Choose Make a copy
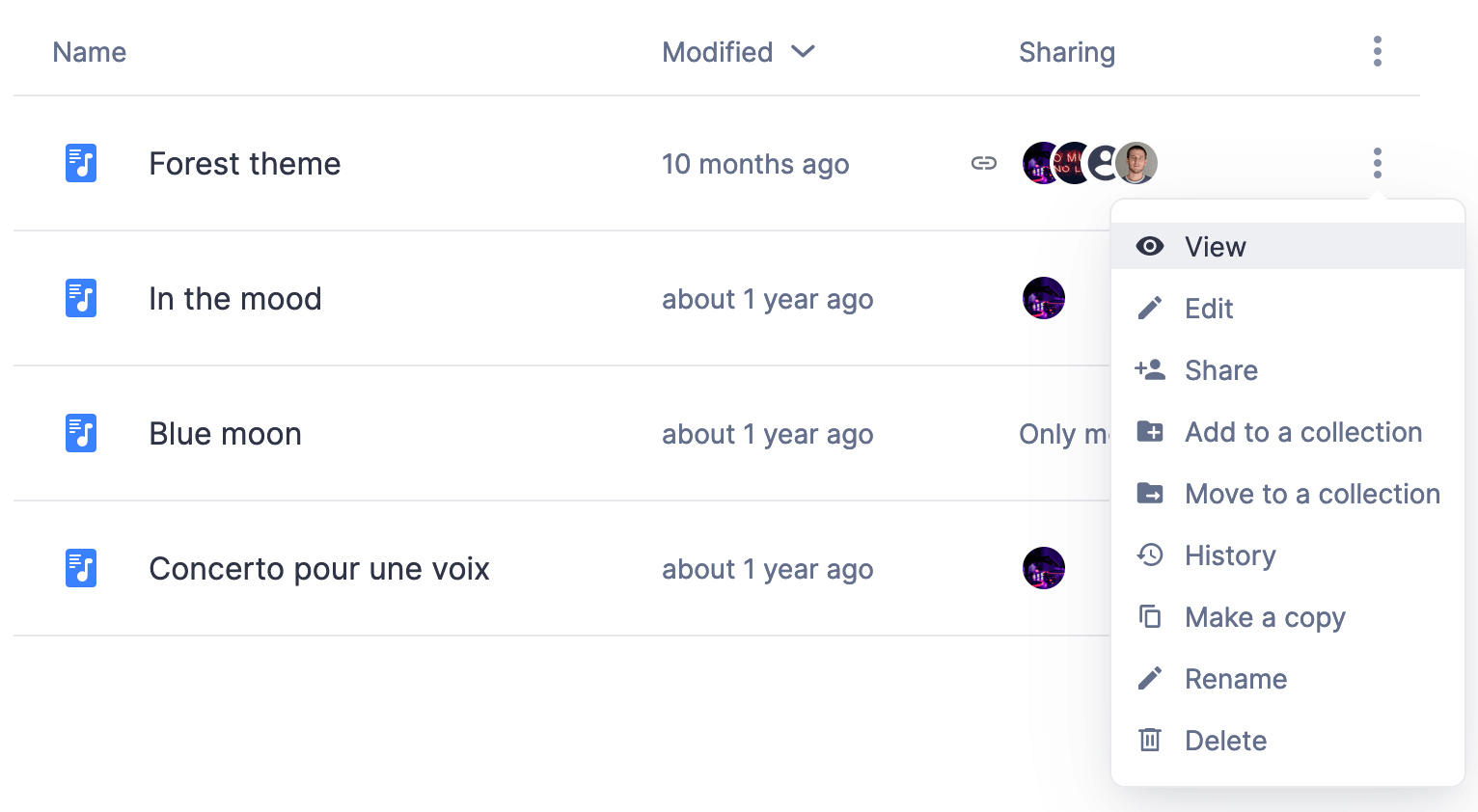 pos(1264,617)
